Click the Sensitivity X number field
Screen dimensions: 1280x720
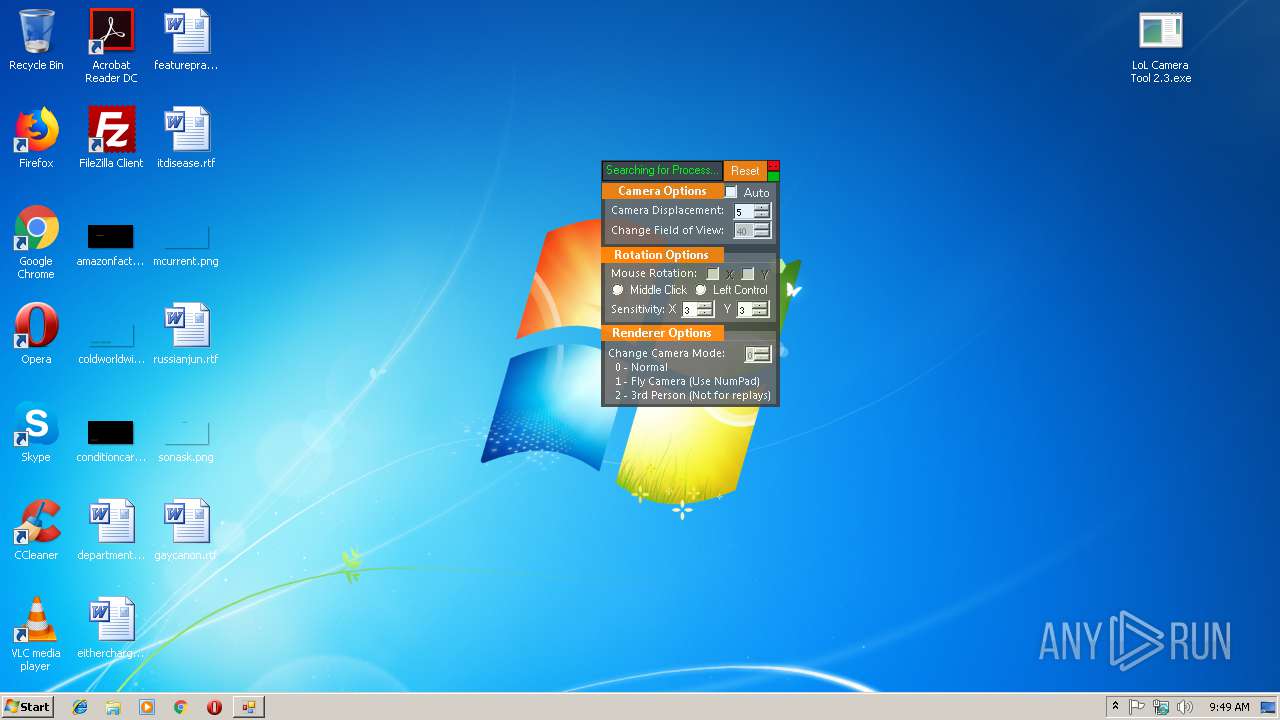pyautogui.click(x=689, y=310)
